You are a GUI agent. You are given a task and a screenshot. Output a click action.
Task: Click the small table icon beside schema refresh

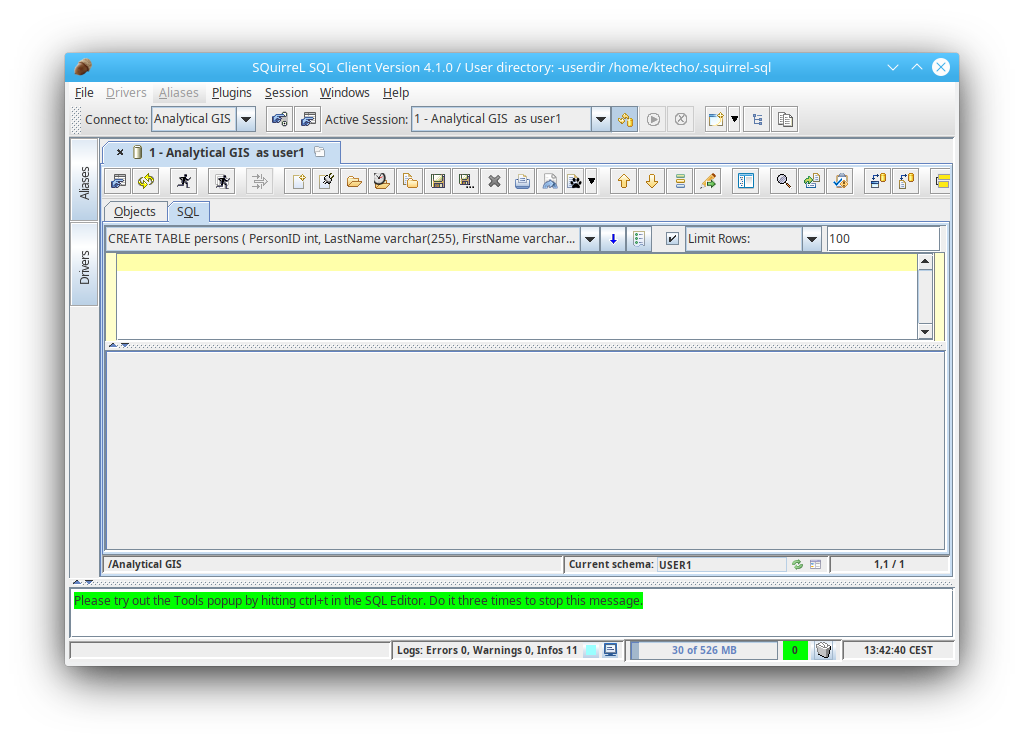pos(816,565)
